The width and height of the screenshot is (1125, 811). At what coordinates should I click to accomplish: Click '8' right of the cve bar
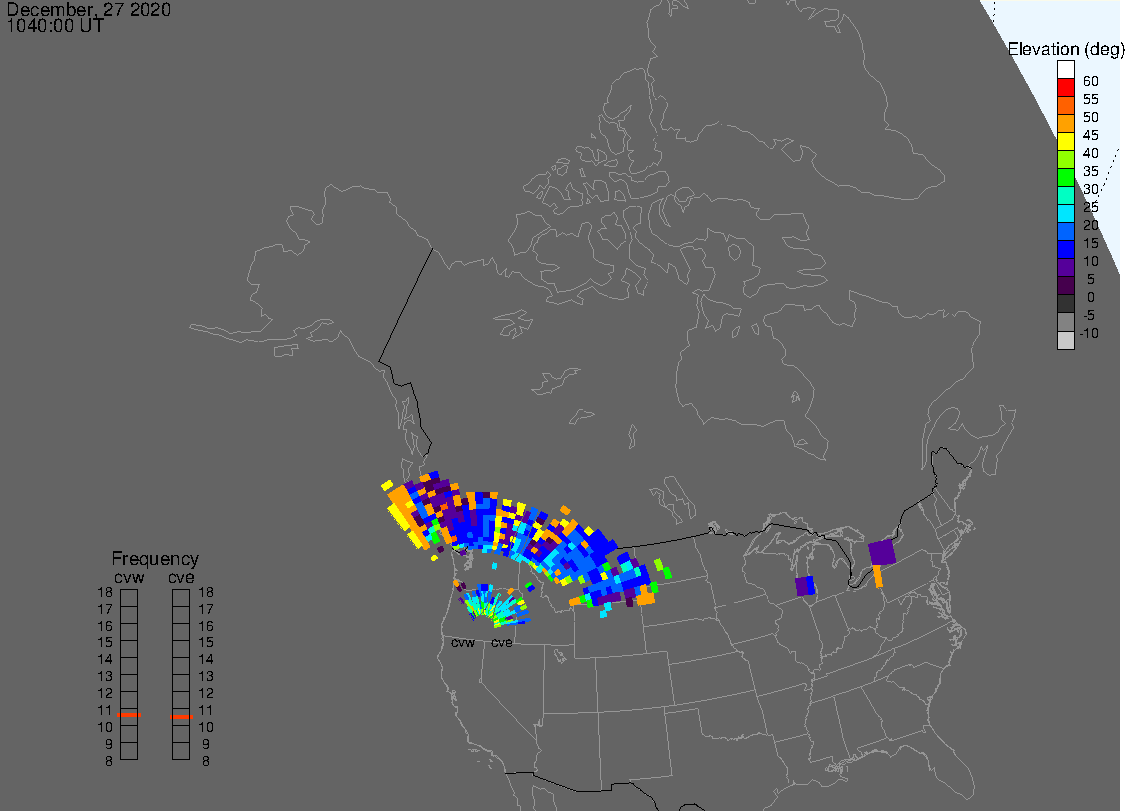(206, 761)
